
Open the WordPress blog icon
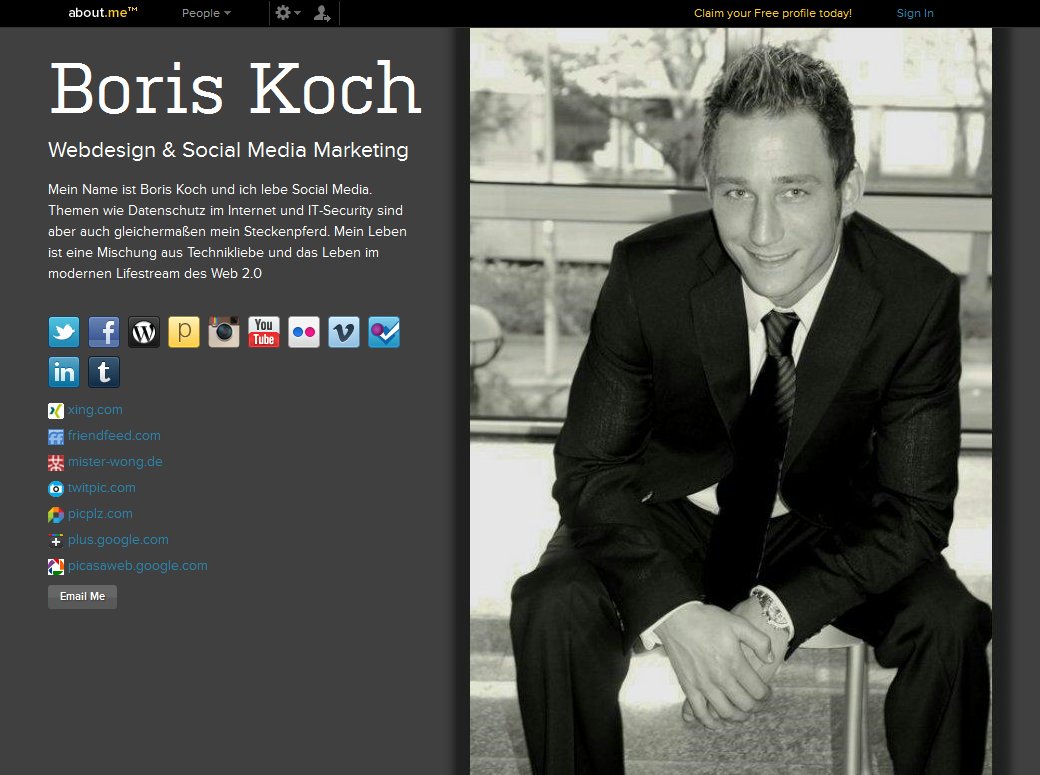pyautogui.click(x=144, y=332)
